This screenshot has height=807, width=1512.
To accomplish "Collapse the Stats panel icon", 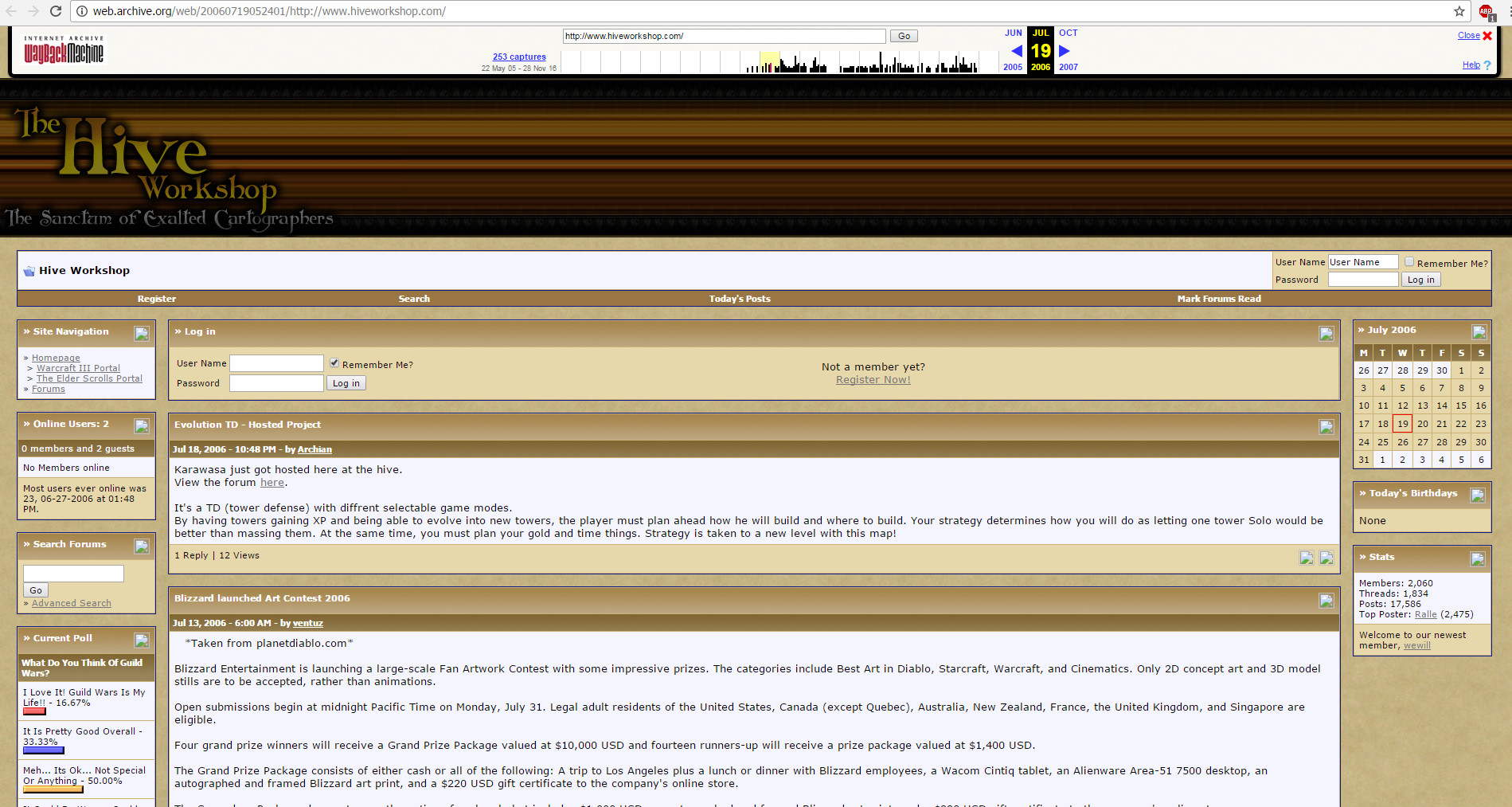I will pos(1478,559).
